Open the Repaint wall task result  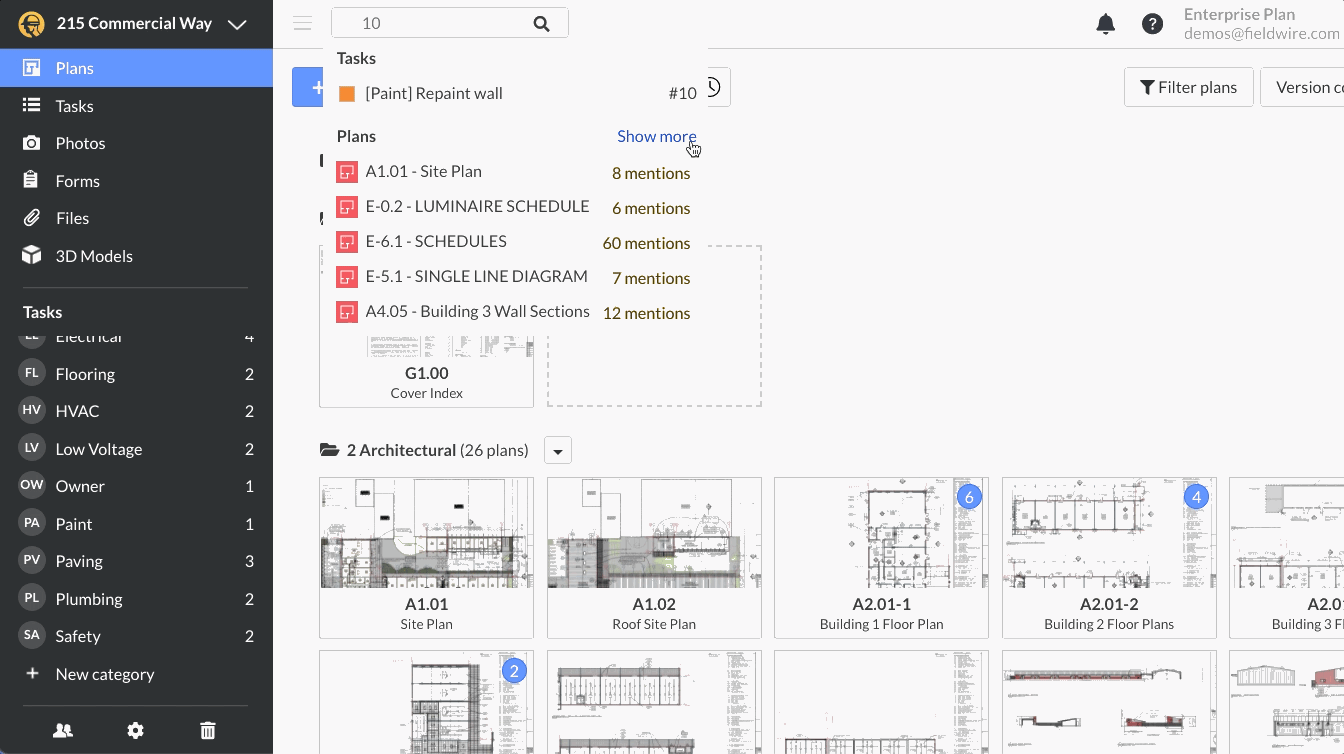click(x=517, y=93)
